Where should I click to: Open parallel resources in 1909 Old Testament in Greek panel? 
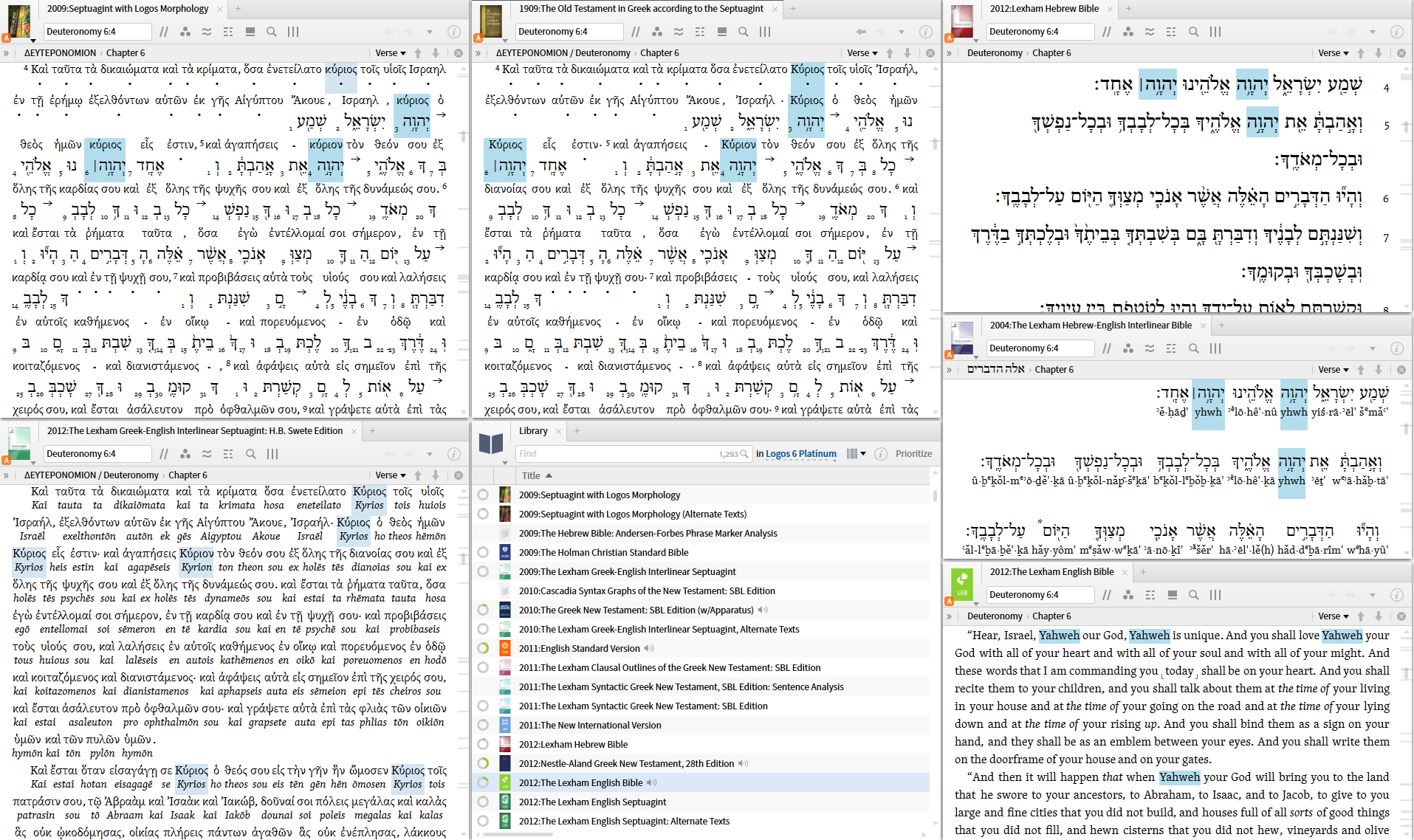coord(636,32)
